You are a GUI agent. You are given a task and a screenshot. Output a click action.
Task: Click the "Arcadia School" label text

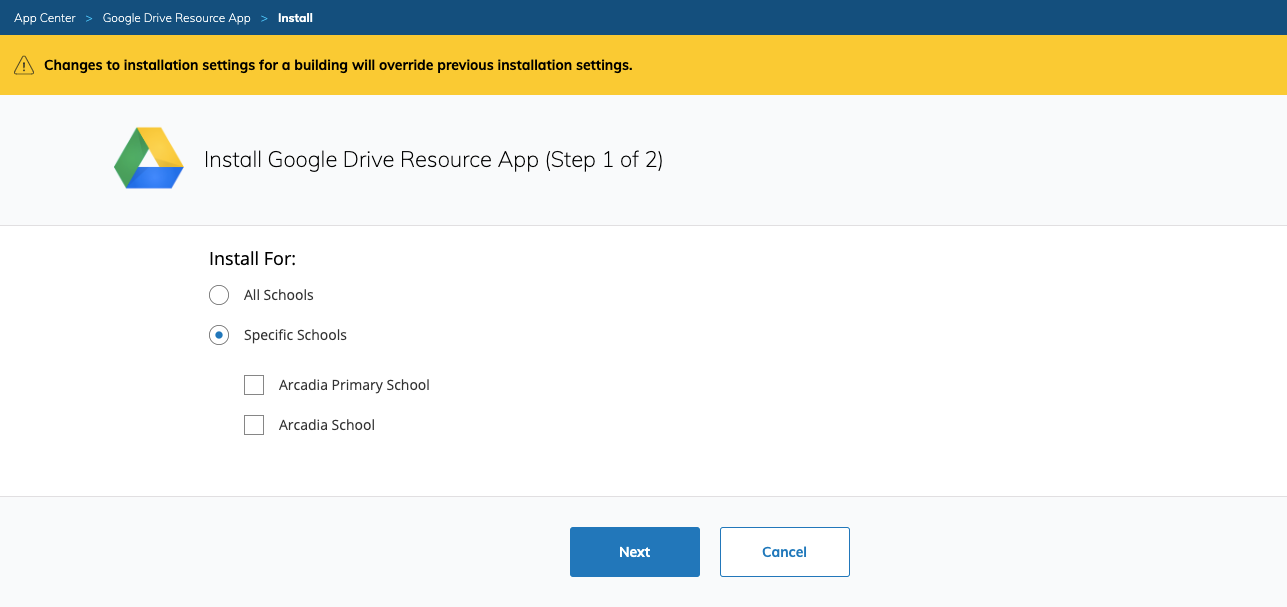point(327,425)
